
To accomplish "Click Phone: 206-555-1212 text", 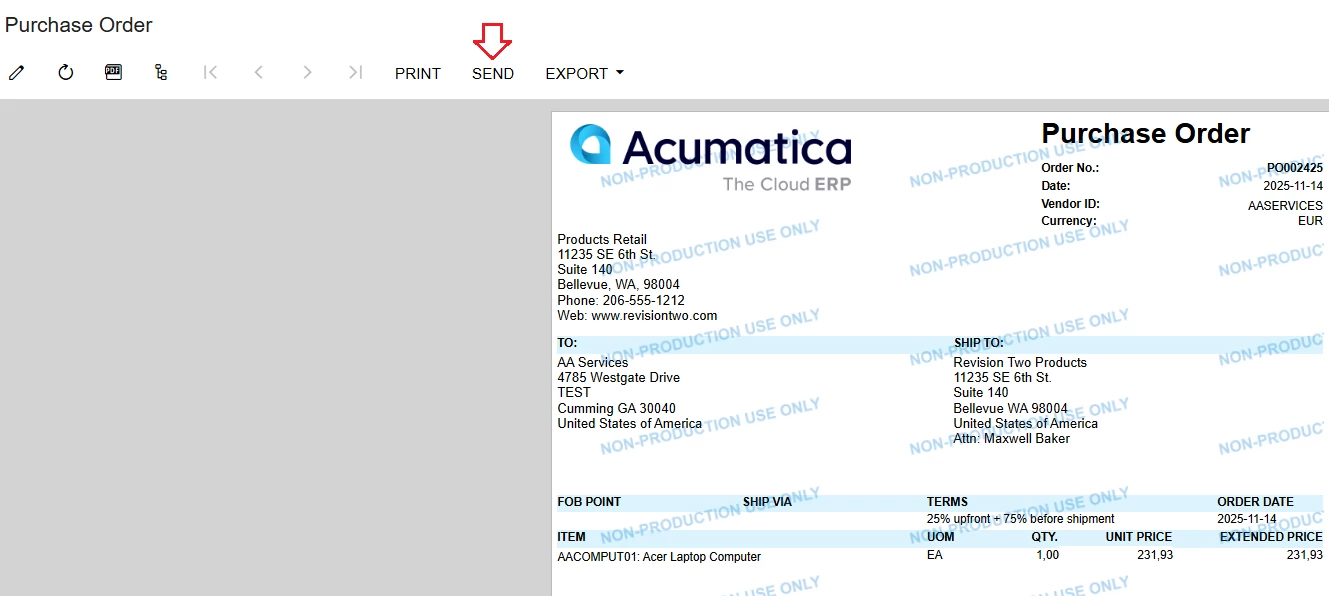I will pyautogui.click(x=621, y=300).
